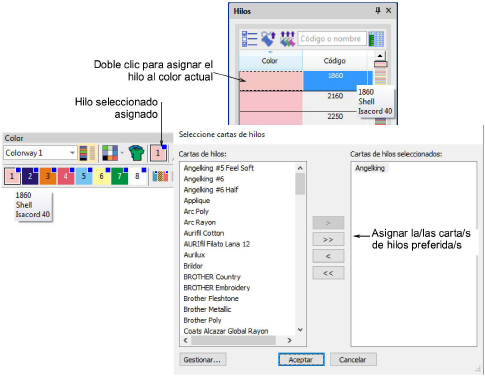Screen dimensions: 485x388
Task: Select Arc Poly thread chart
Action: (196, 211)
